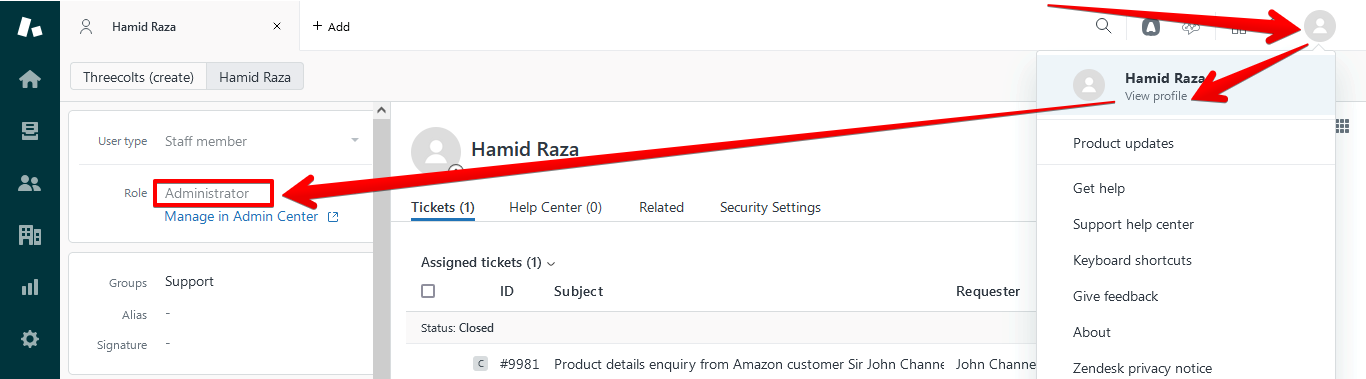Close the Hamid Raza tab
The width and height of the screenshot is (1366, 379).
click(x=277, y=27)
